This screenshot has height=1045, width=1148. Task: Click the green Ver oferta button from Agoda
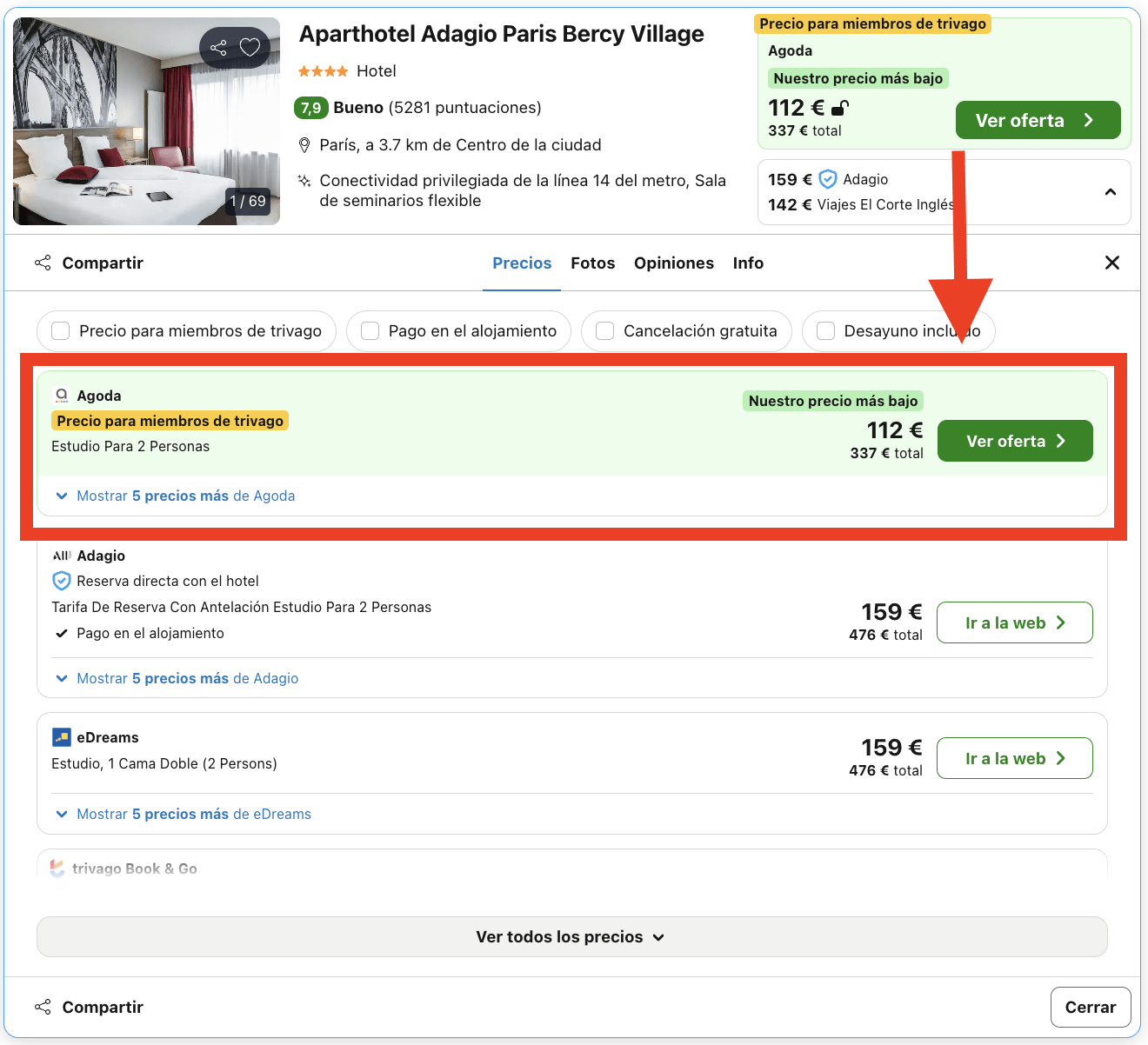coord(1014,441)
